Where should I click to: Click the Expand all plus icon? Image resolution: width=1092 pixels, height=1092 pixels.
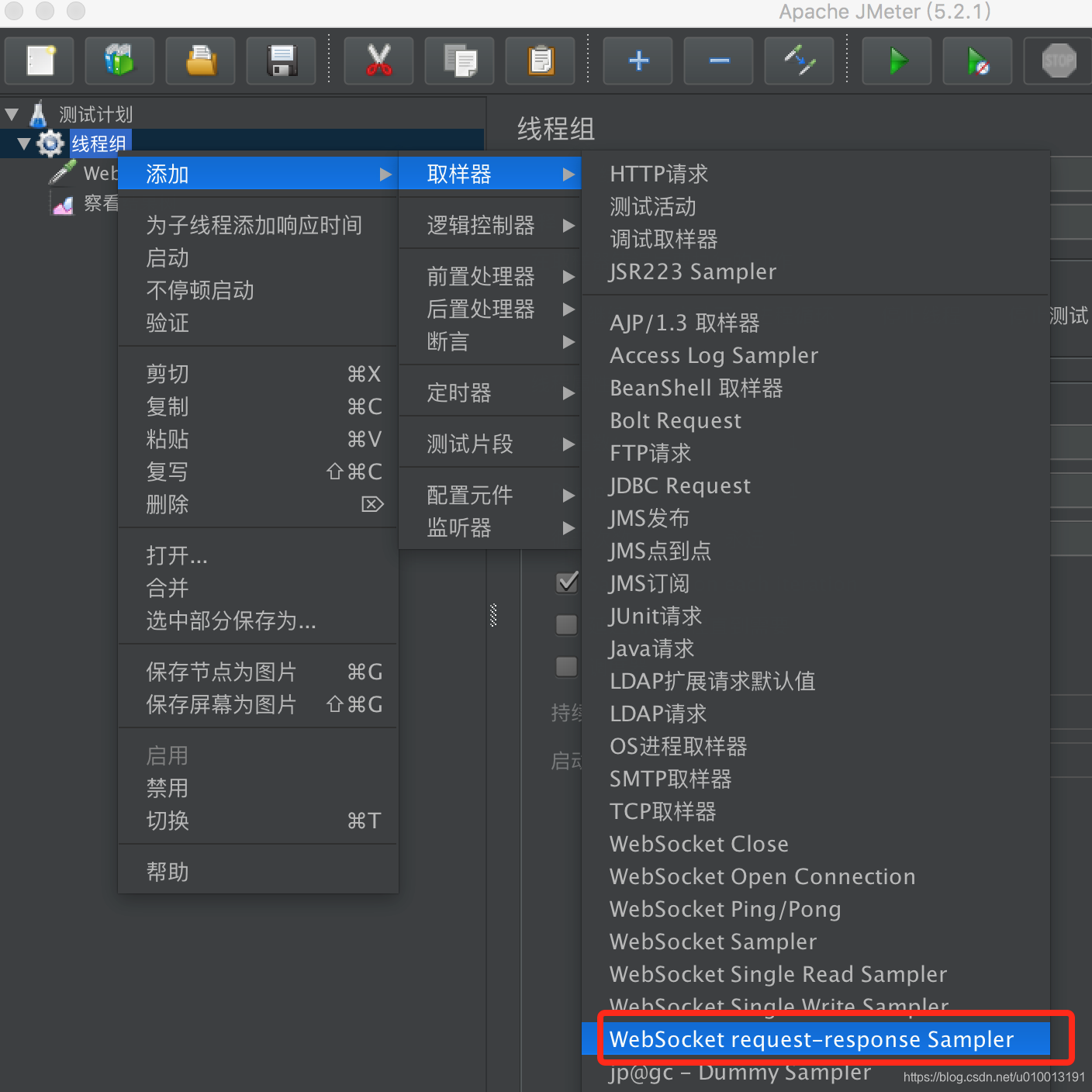[638, 60]
